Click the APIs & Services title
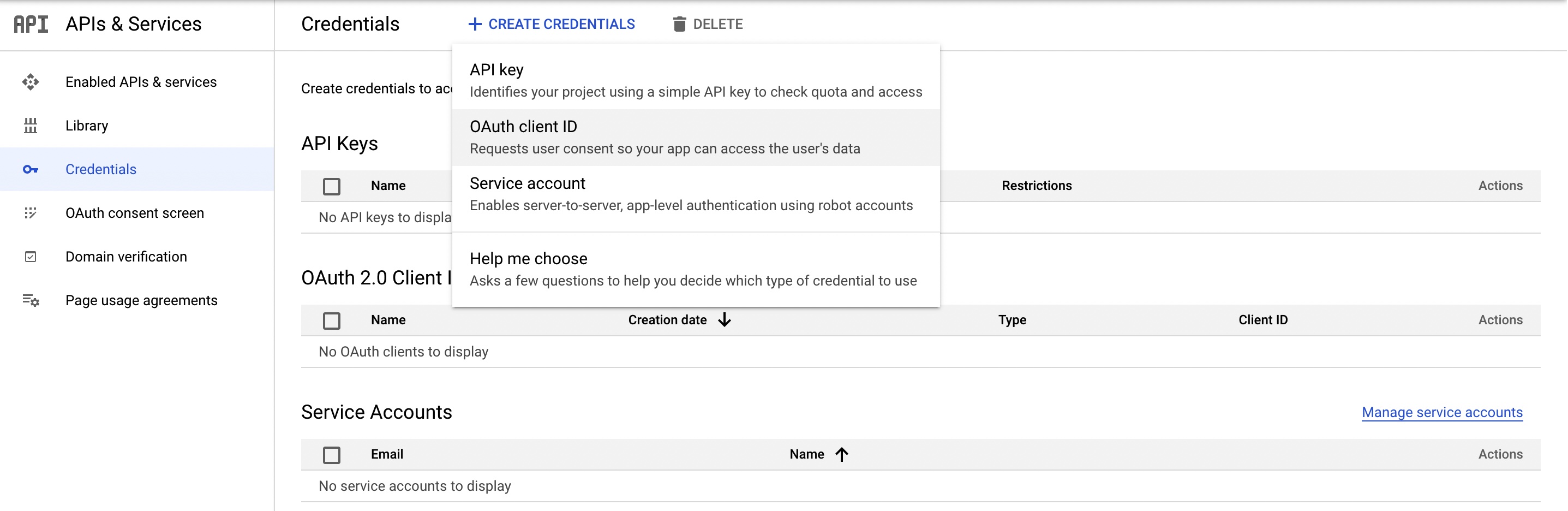The image size is (1568, 511). pyautogui.click(x=133, y=24)
